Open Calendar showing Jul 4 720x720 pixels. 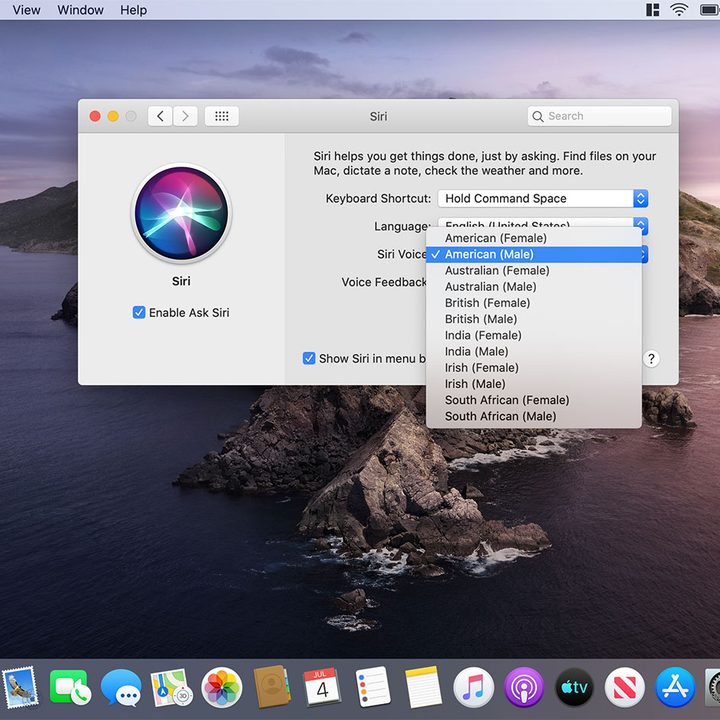322,687
